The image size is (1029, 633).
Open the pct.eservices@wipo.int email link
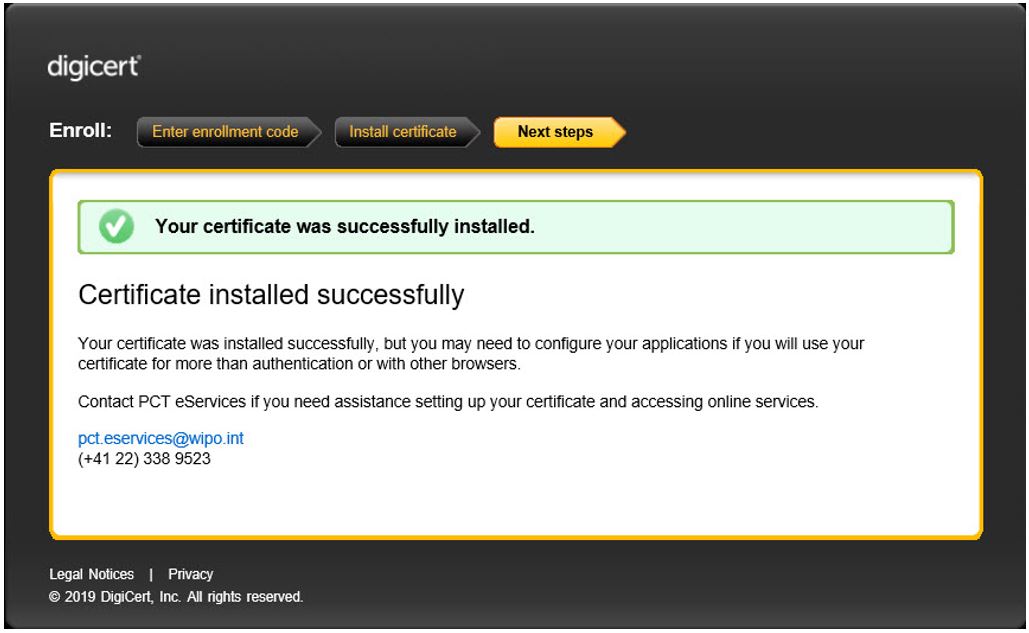pos(161,439)
